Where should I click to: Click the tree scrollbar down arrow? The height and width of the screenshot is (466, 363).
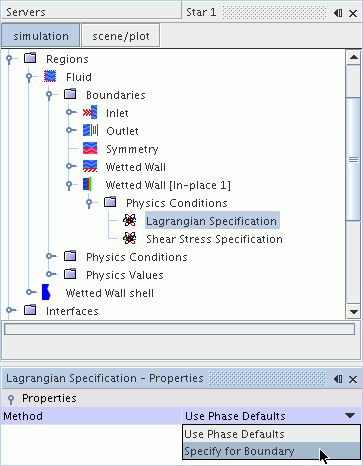point(353,312)
